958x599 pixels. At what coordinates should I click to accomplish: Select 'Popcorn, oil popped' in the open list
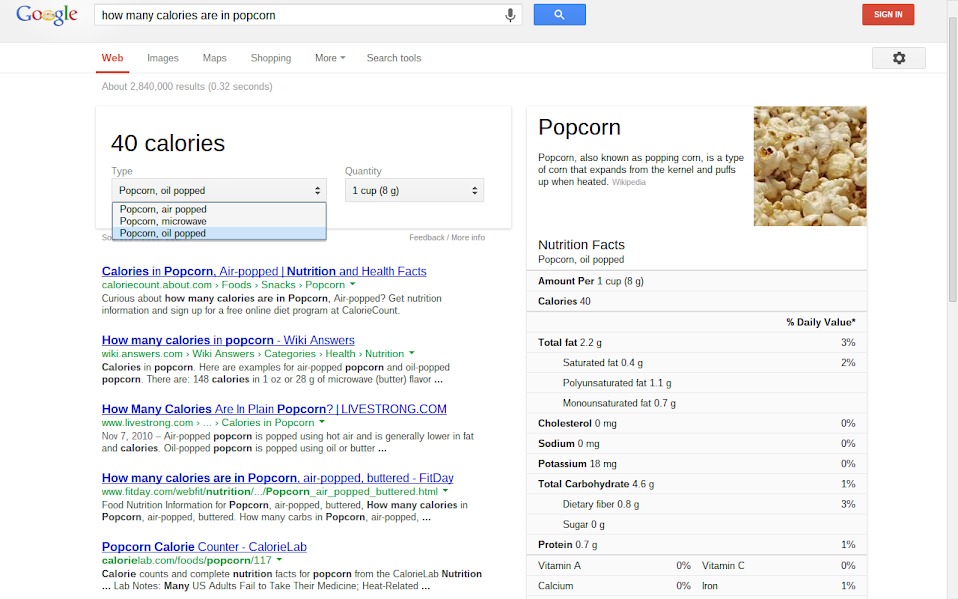[x=219, y=233]
